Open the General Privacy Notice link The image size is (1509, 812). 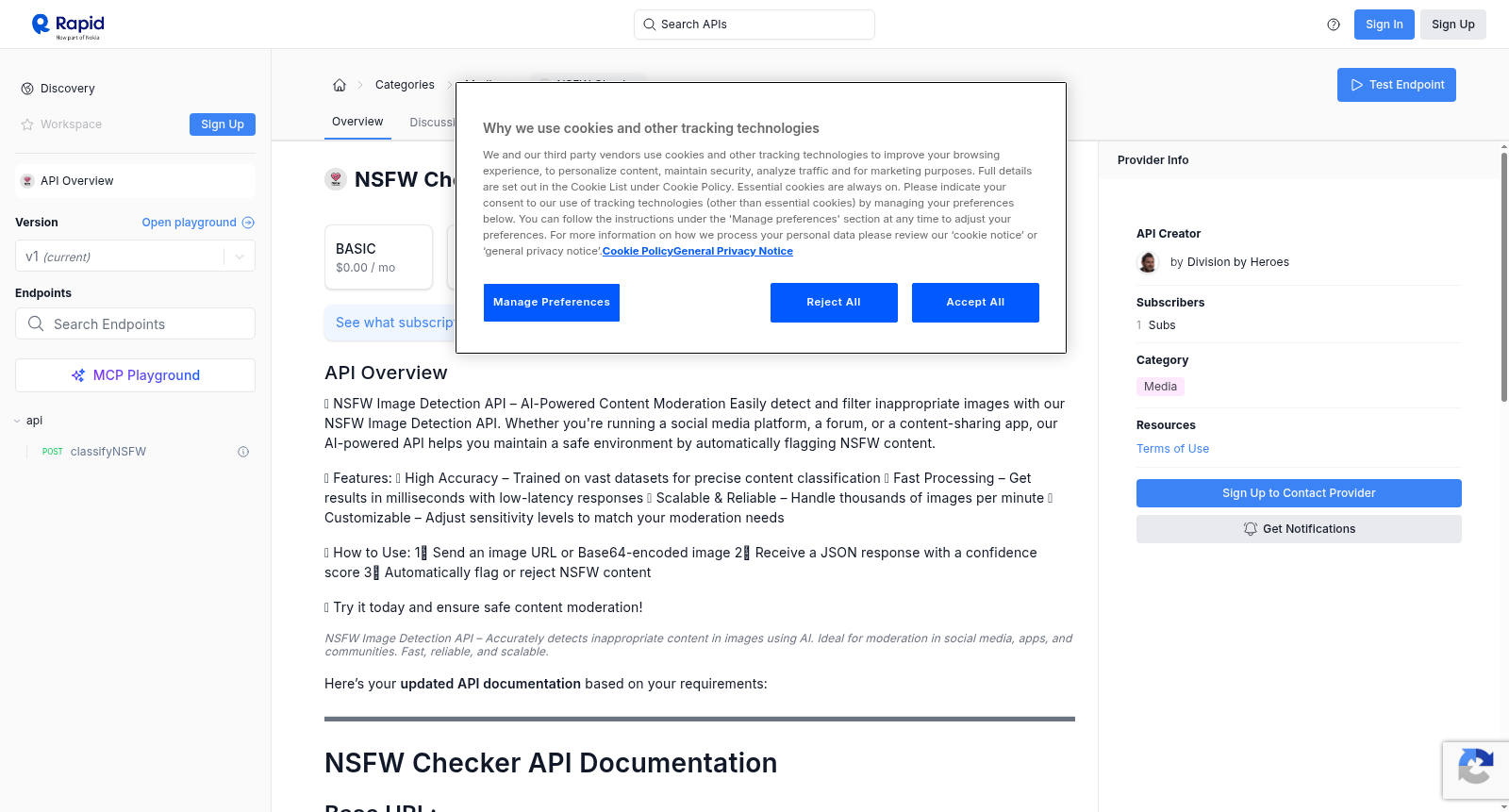point(733,251)
